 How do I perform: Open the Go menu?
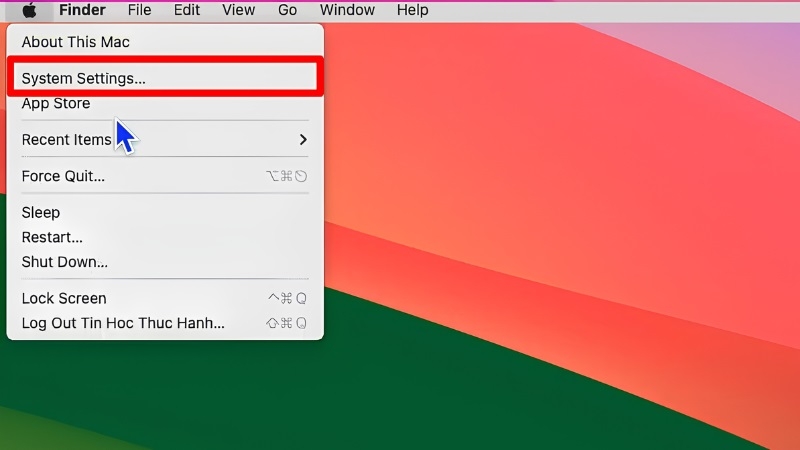[x=287, y=10]
